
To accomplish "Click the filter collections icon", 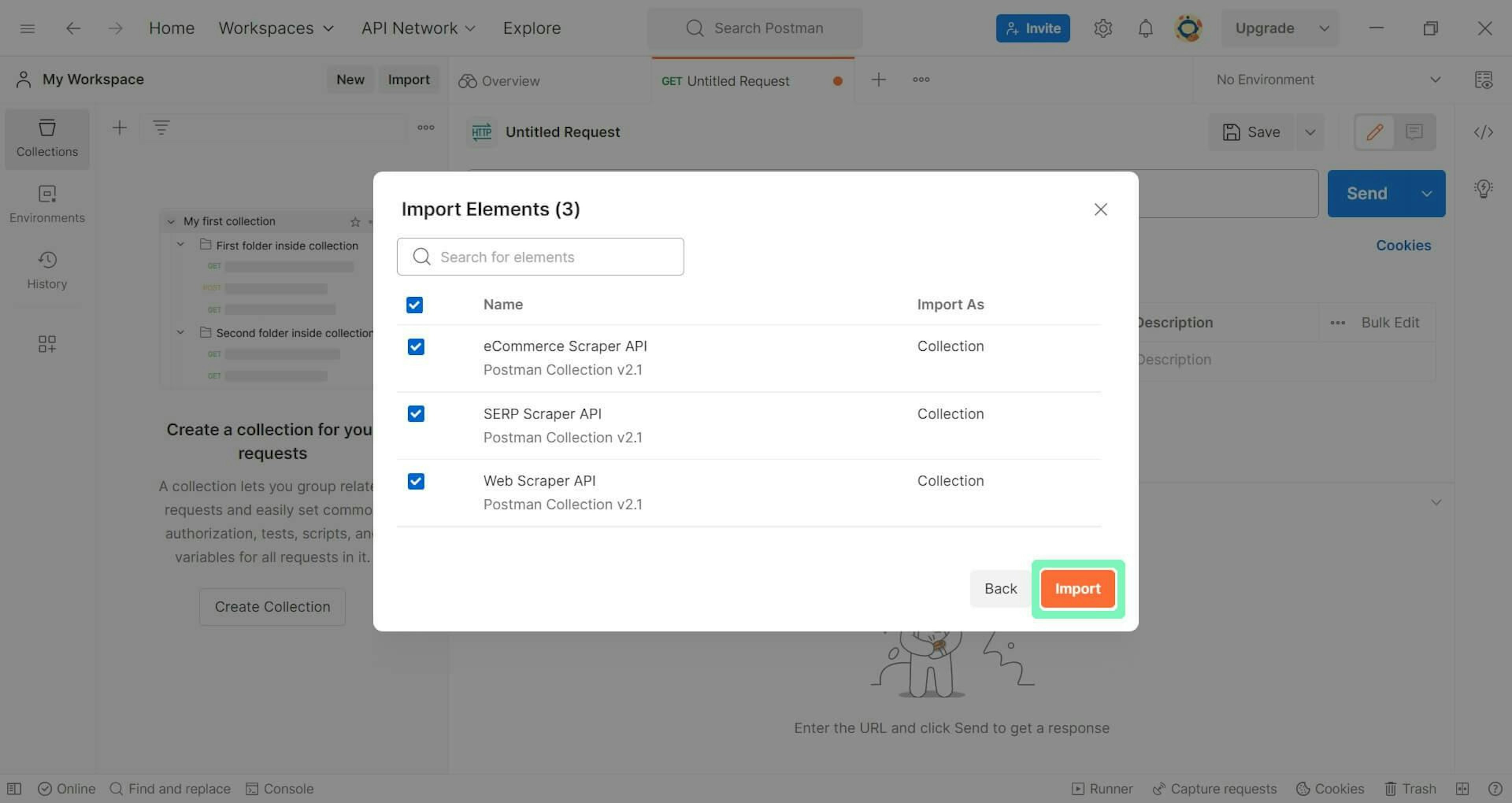I will click(161, 128).
